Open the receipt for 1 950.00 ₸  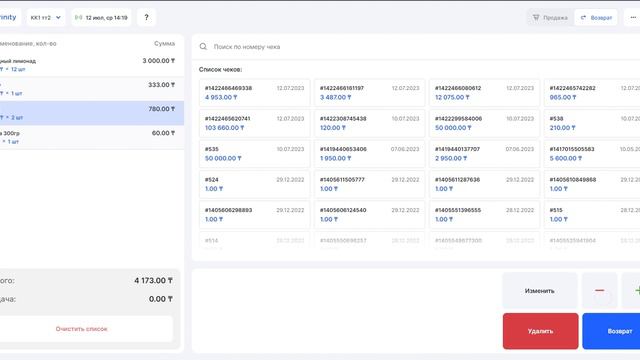(370, 154)
